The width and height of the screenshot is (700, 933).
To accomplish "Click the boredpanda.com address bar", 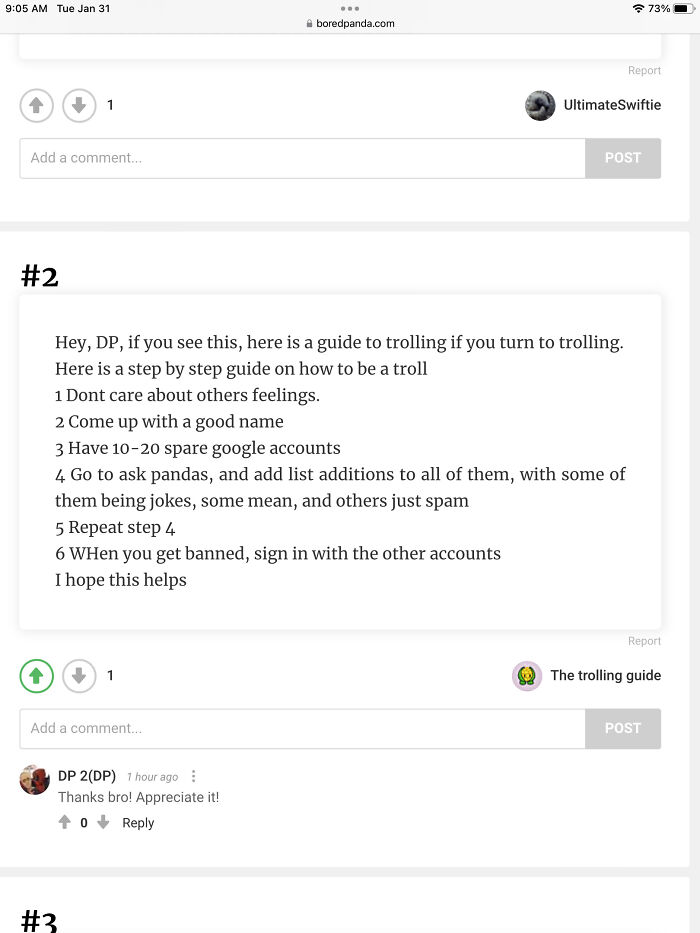I will [x=350, y=23].
